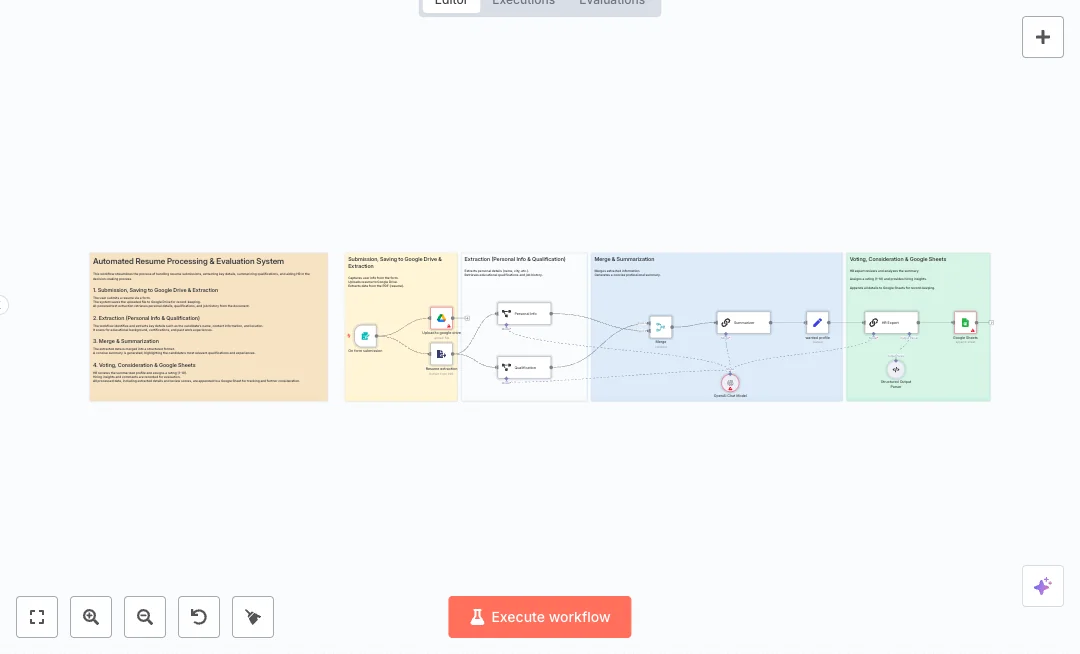Select the Google Sheets node

[x=965, y=322]
